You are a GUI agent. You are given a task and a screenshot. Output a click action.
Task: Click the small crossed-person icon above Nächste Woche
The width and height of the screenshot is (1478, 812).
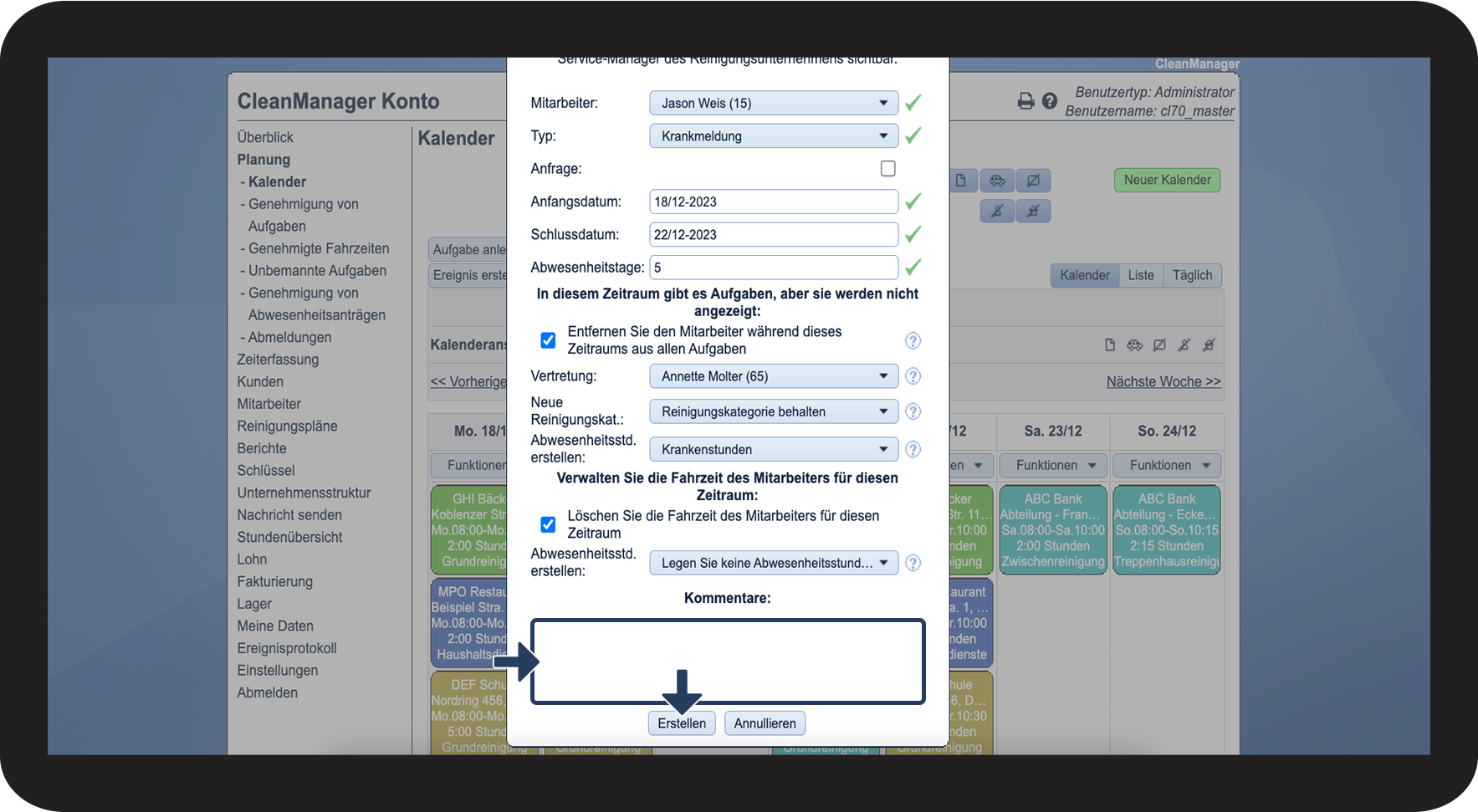pyautogui.click(x=1184, y=345)
